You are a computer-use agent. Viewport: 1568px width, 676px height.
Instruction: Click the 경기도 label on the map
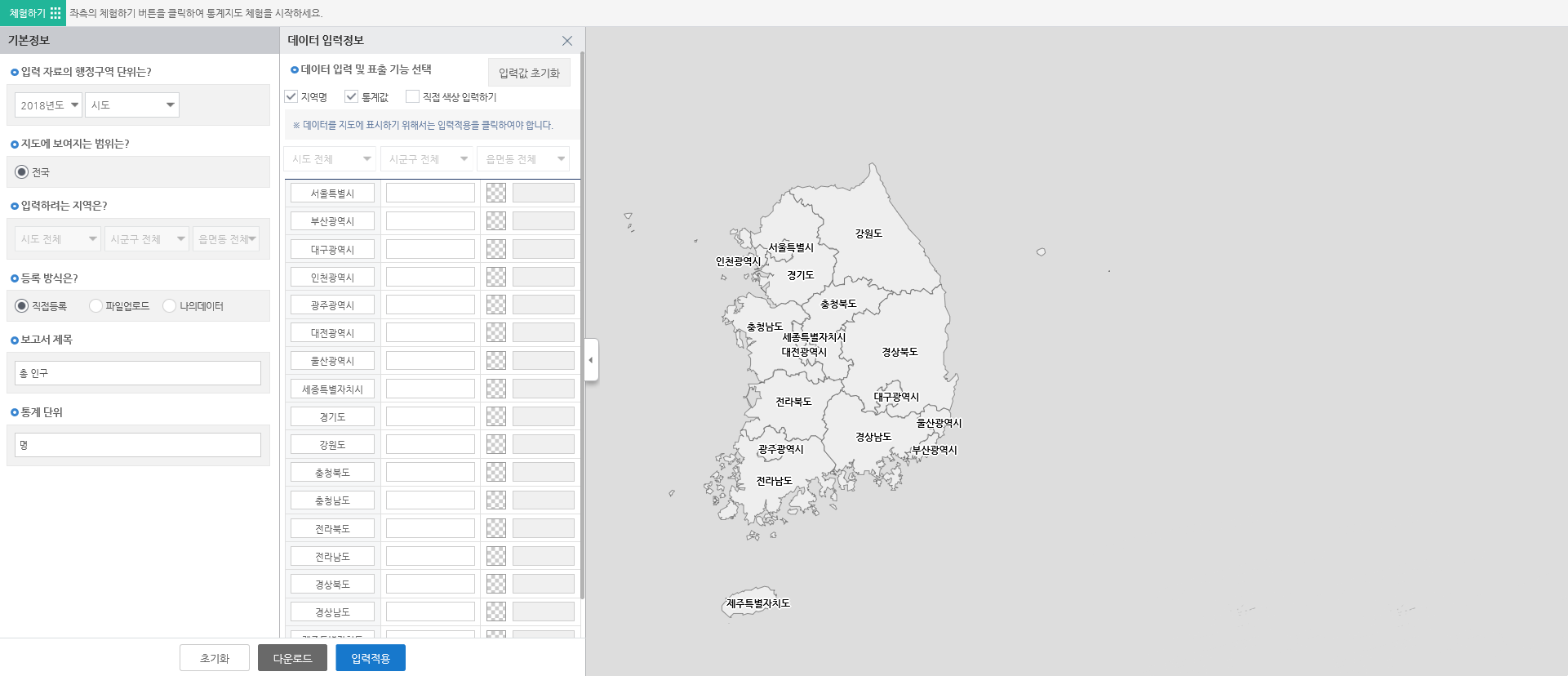pos(801,275)
